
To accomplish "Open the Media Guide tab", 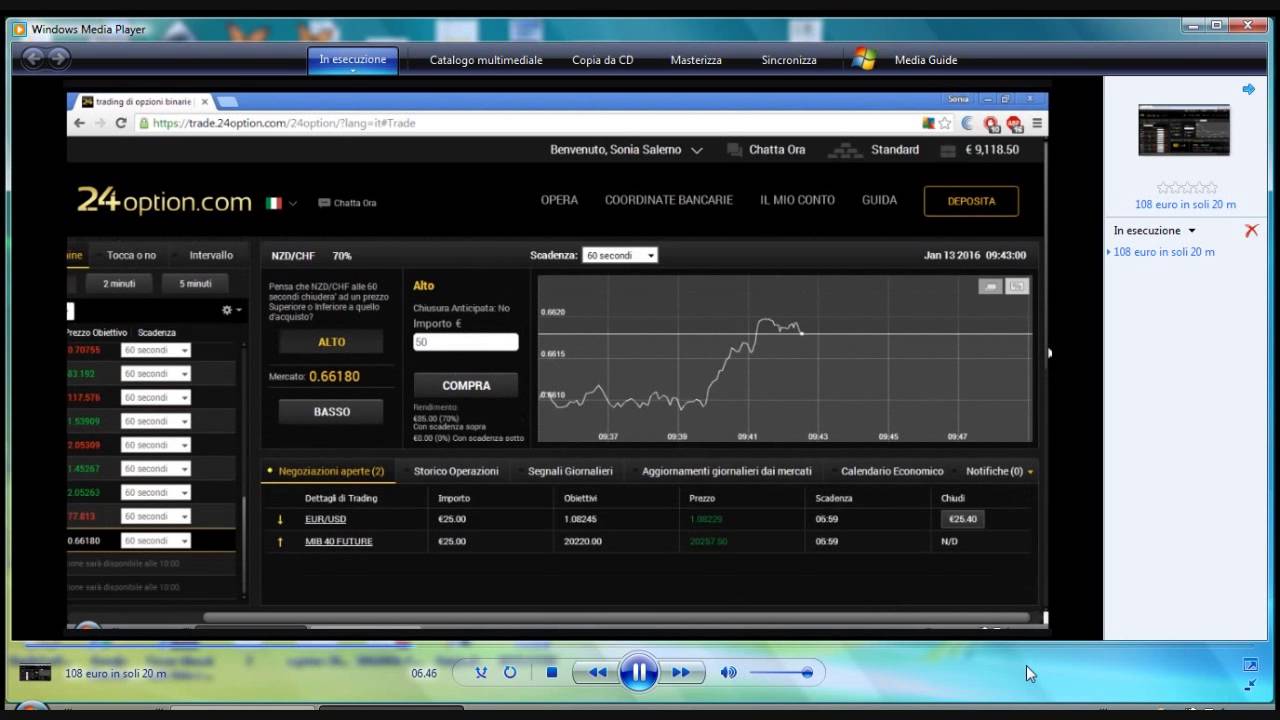I will point(926,60).
